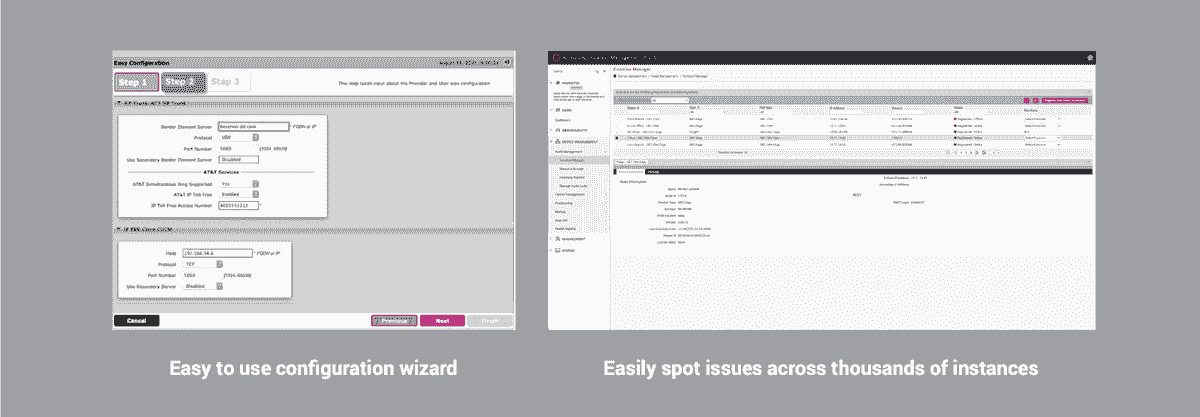Screen dimensions: 1200x417
Task: Open the Use Secondary Server dropdown
Action: tap(204, 285)
